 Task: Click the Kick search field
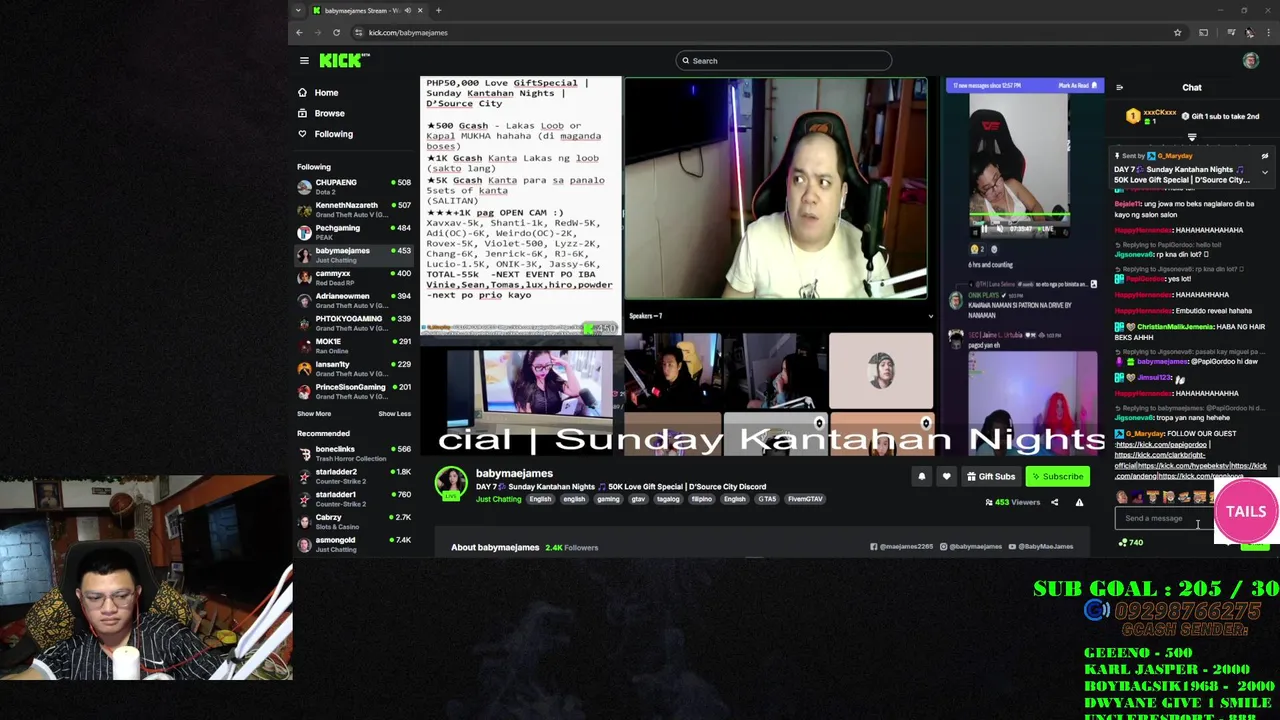[783, 61]
